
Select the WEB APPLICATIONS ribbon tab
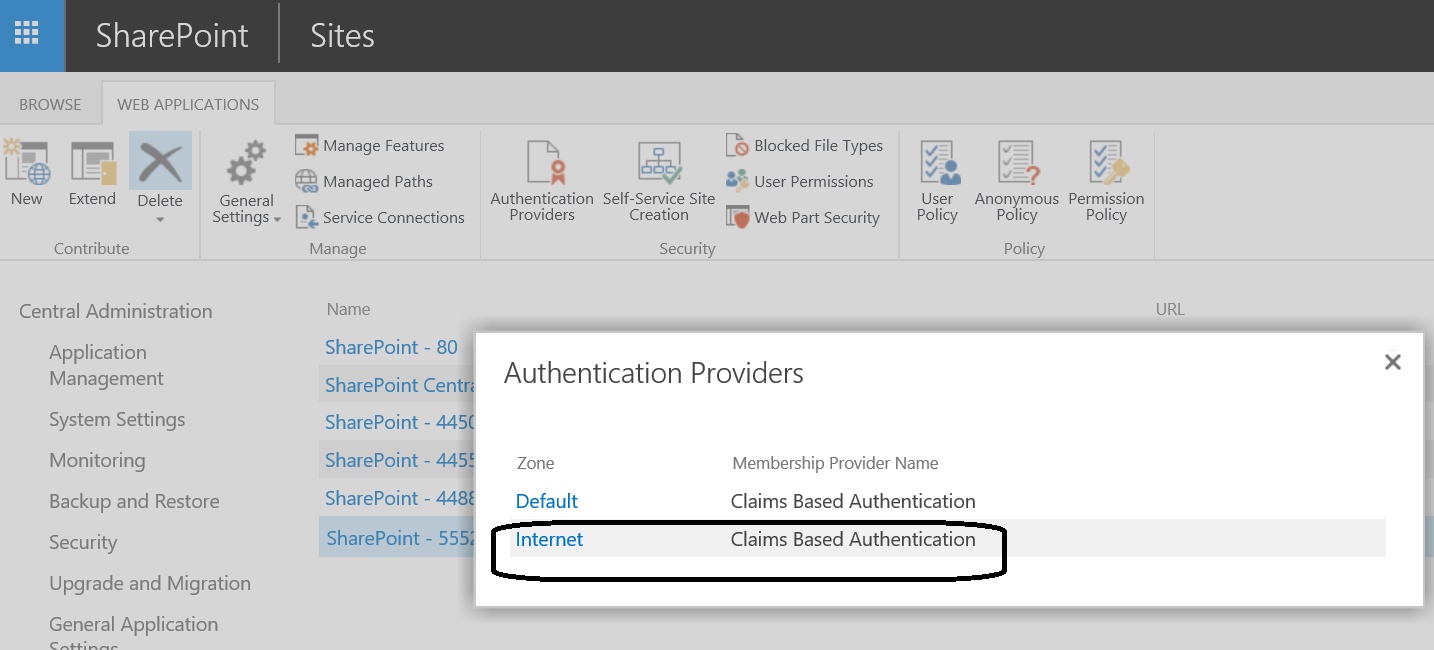[187, 103]
